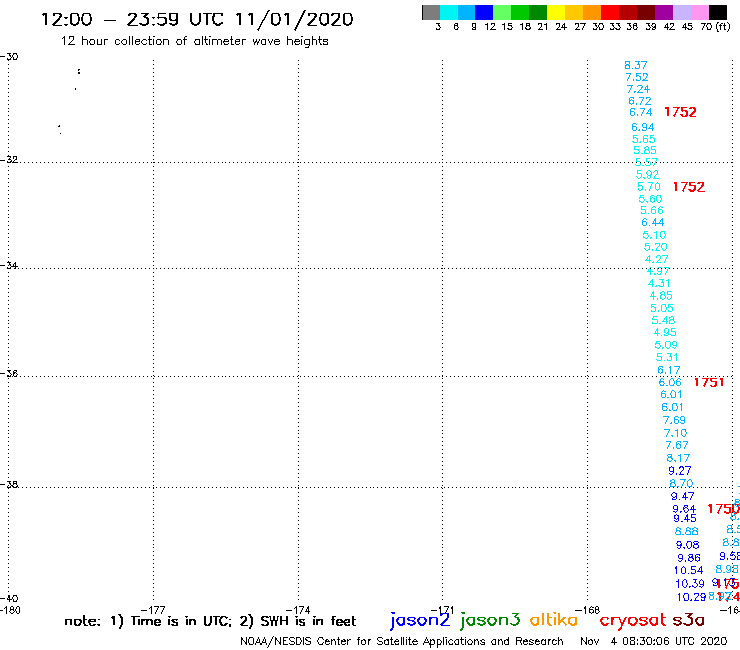
Task: Click the 1752 time label beside 5.70
Action: (689, 187)
